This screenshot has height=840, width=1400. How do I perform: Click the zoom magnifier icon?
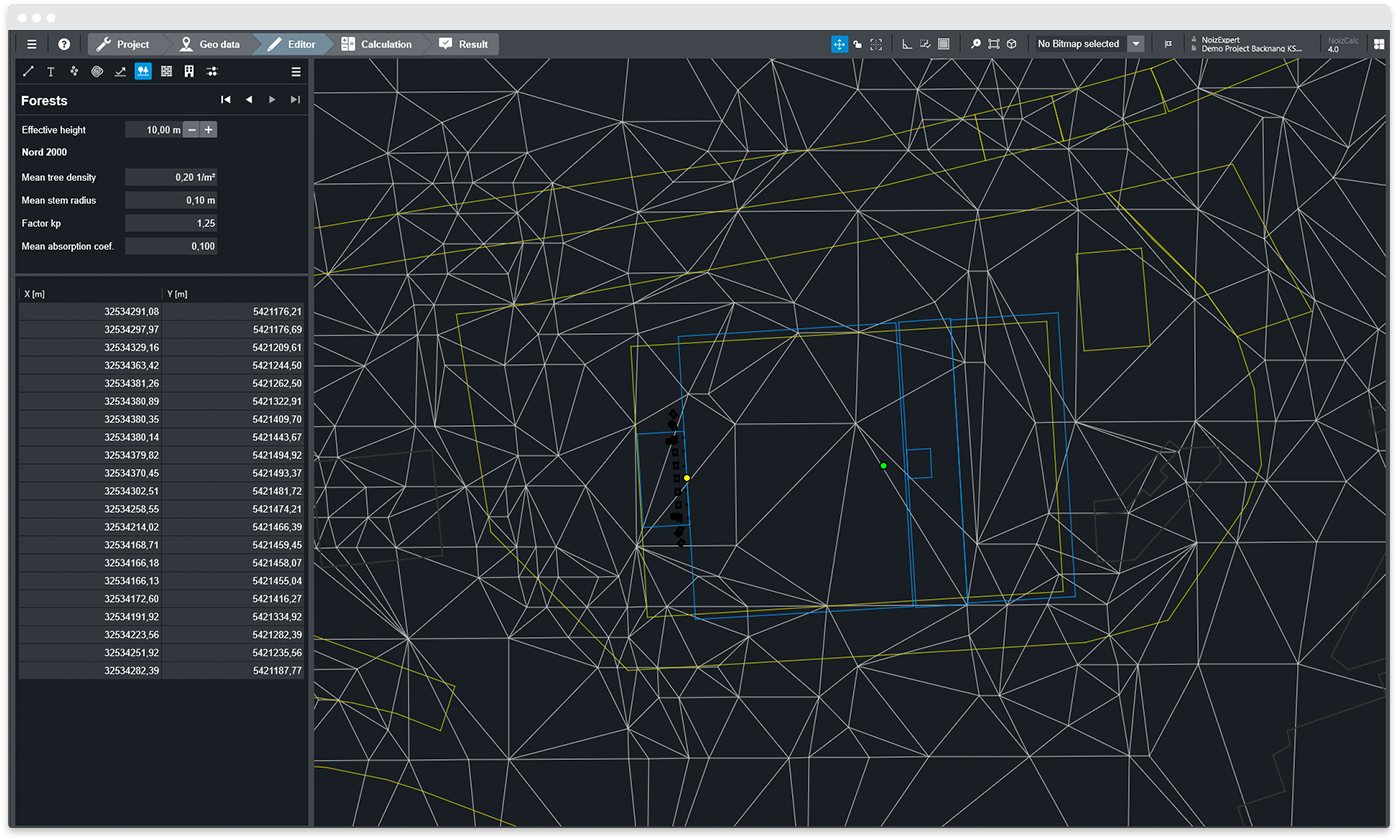976,44
